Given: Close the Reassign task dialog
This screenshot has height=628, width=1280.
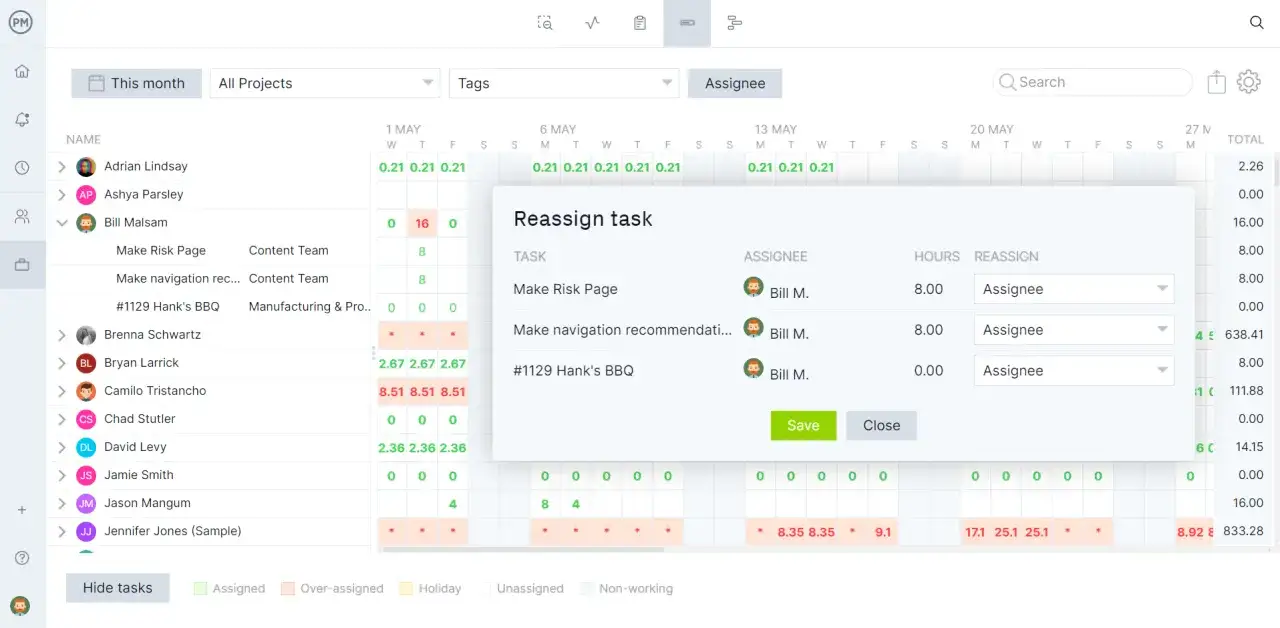Looking at the screenshot, I should point(881,425).
